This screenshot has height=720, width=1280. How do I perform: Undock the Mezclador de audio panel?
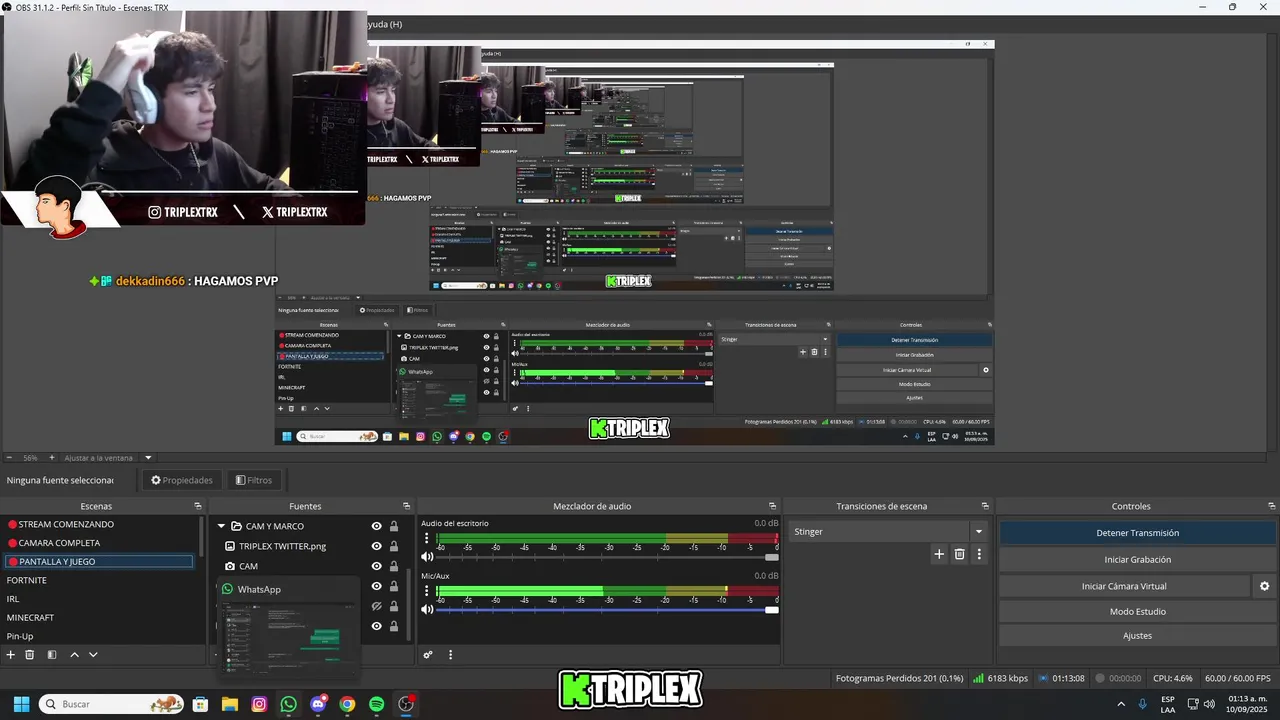coord(772,506)
